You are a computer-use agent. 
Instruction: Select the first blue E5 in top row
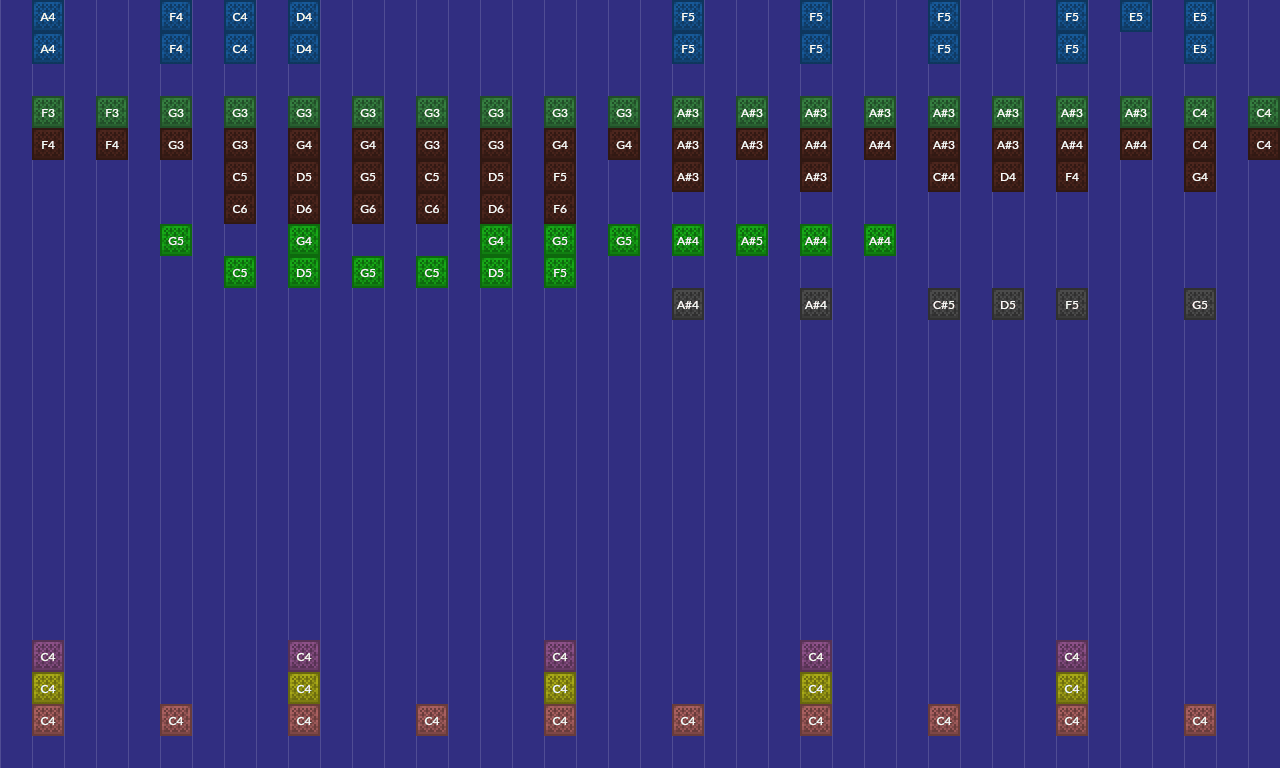click(x=1136, y=16)
